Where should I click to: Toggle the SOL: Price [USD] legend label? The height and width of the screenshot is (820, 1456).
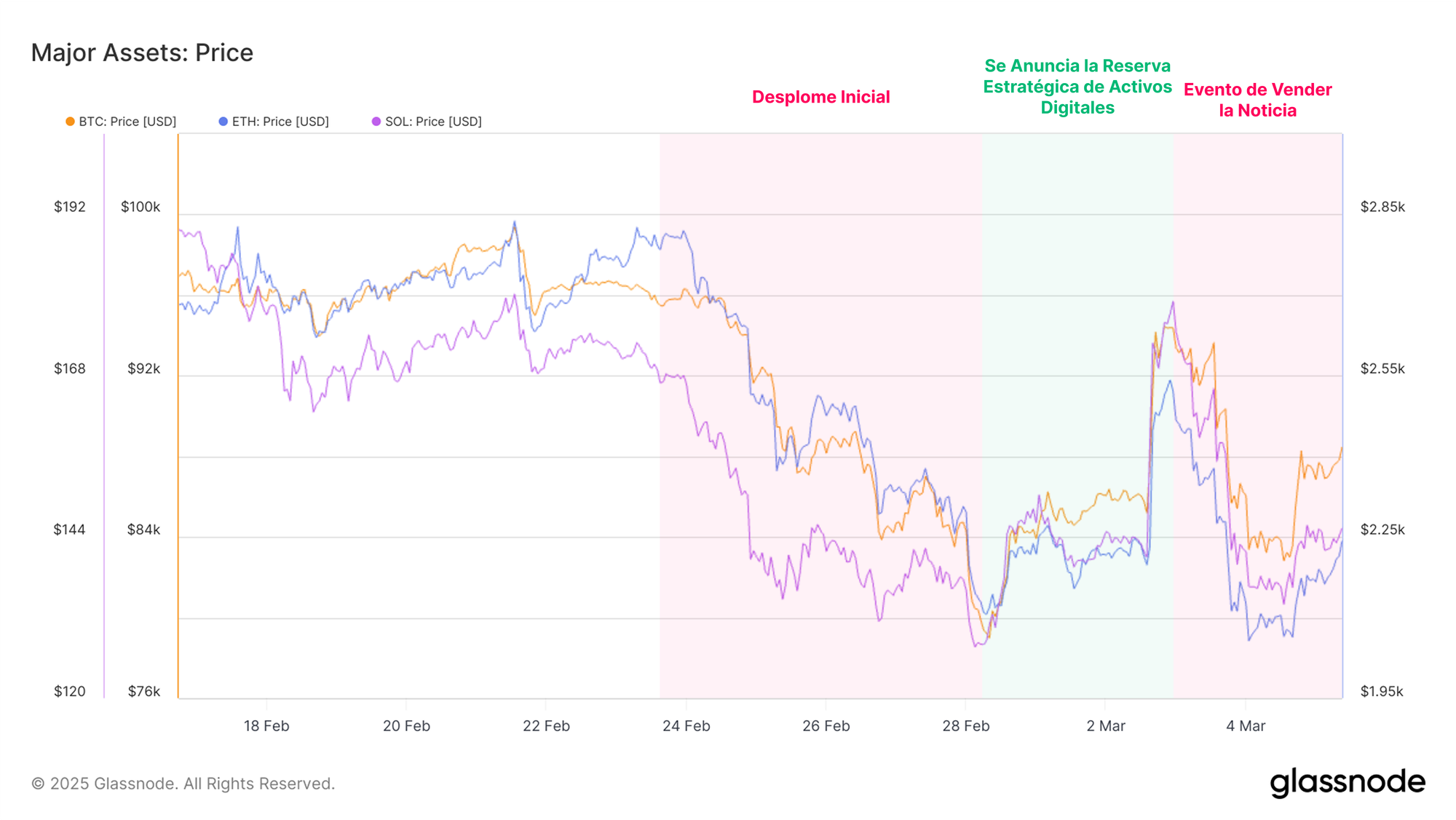[433, 122]
